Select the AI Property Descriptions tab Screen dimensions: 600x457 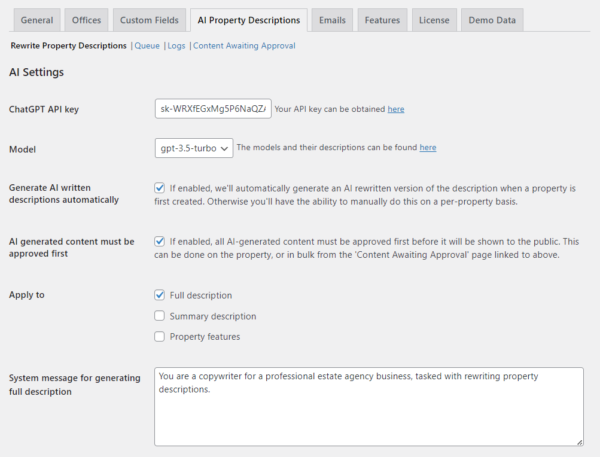pos(249,20)
